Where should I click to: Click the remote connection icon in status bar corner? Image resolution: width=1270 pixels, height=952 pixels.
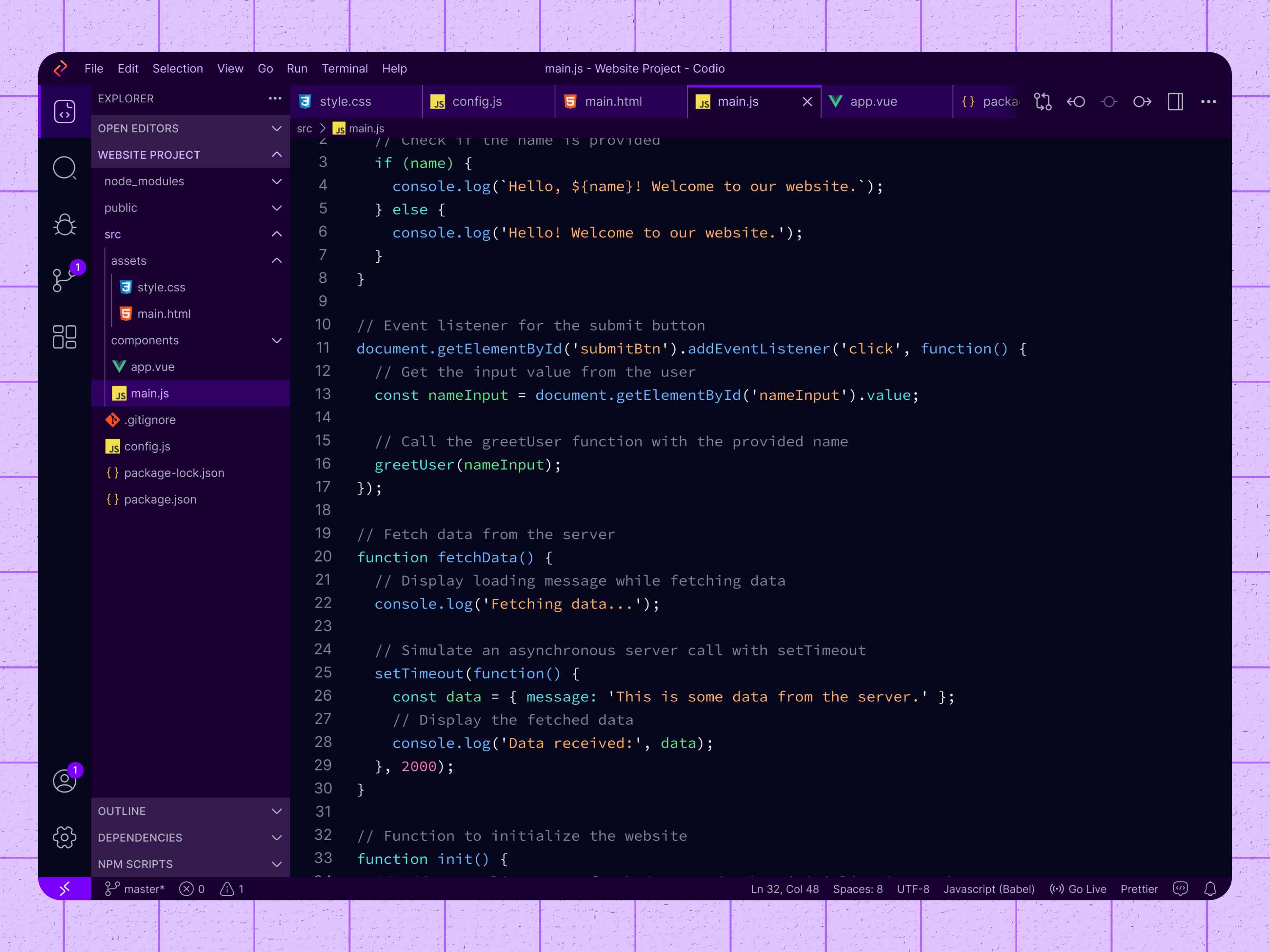point(64,888)
